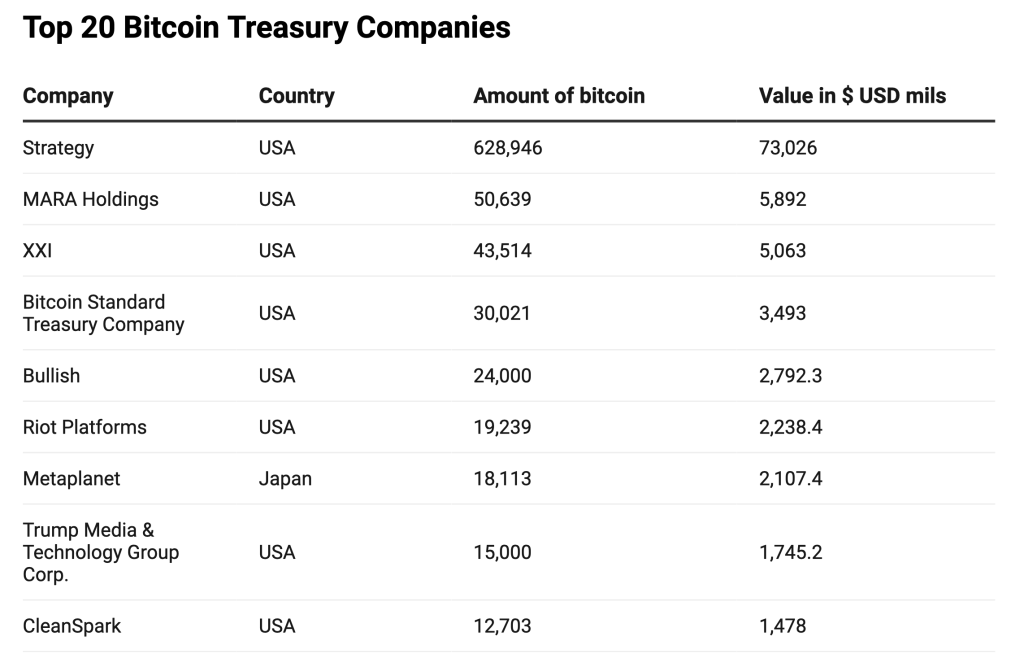Image resolution: width=1024 pixels, height=654 pixels.
Task: Click the Country column header
Action: [x=296, y=96]
